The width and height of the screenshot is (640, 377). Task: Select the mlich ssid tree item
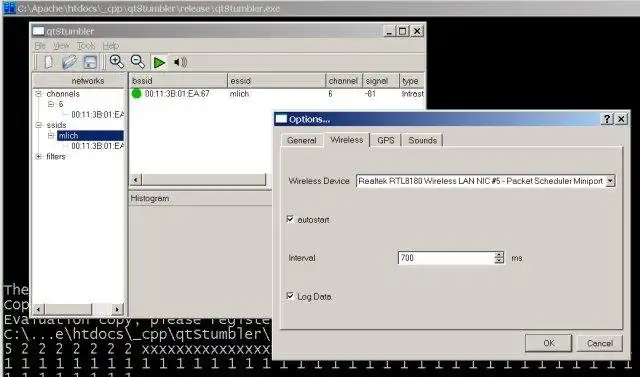coord(90,135)
